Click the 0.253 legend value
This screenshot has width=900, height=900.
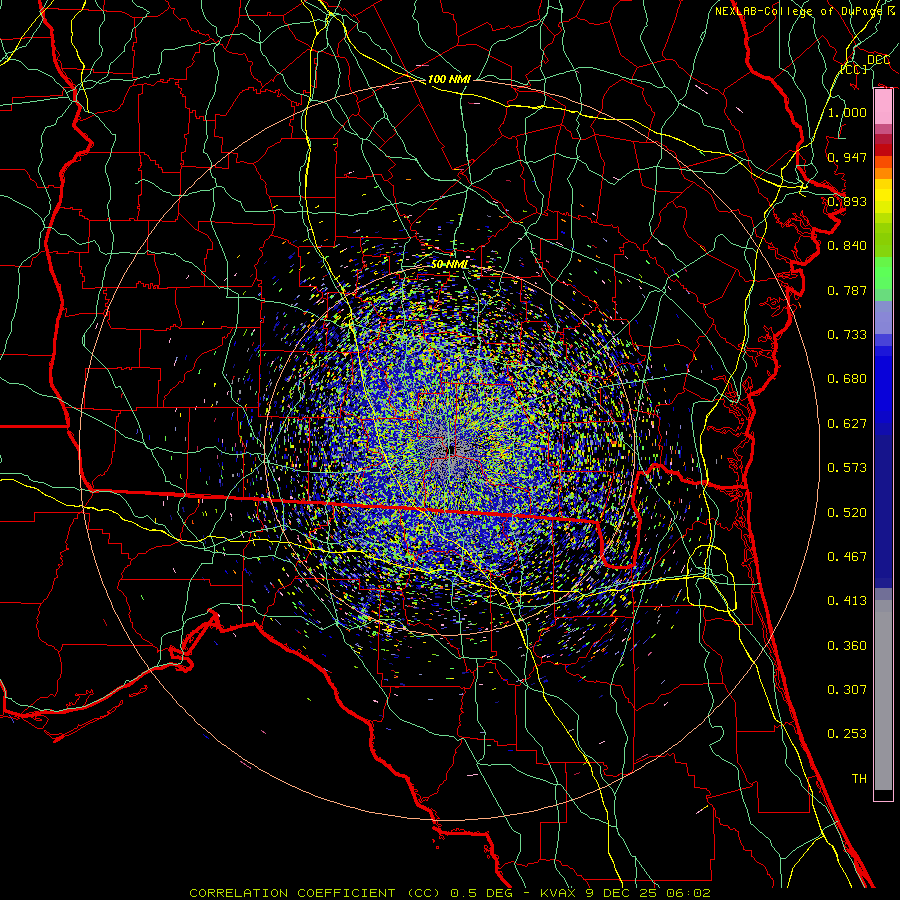[847, 734]
